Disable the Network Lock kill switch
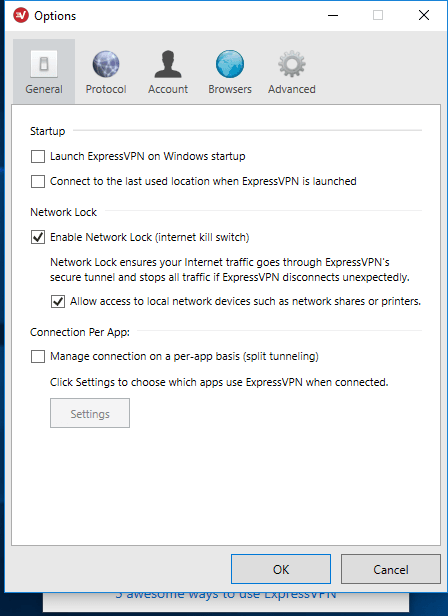Viewport: 448px width, 616px height. 38,237
